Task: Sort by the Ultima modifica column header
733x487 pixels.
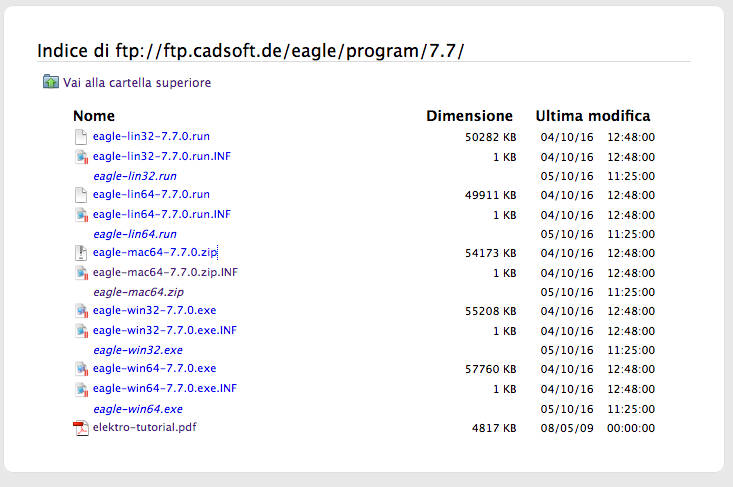Action: (x=593, y=116)
